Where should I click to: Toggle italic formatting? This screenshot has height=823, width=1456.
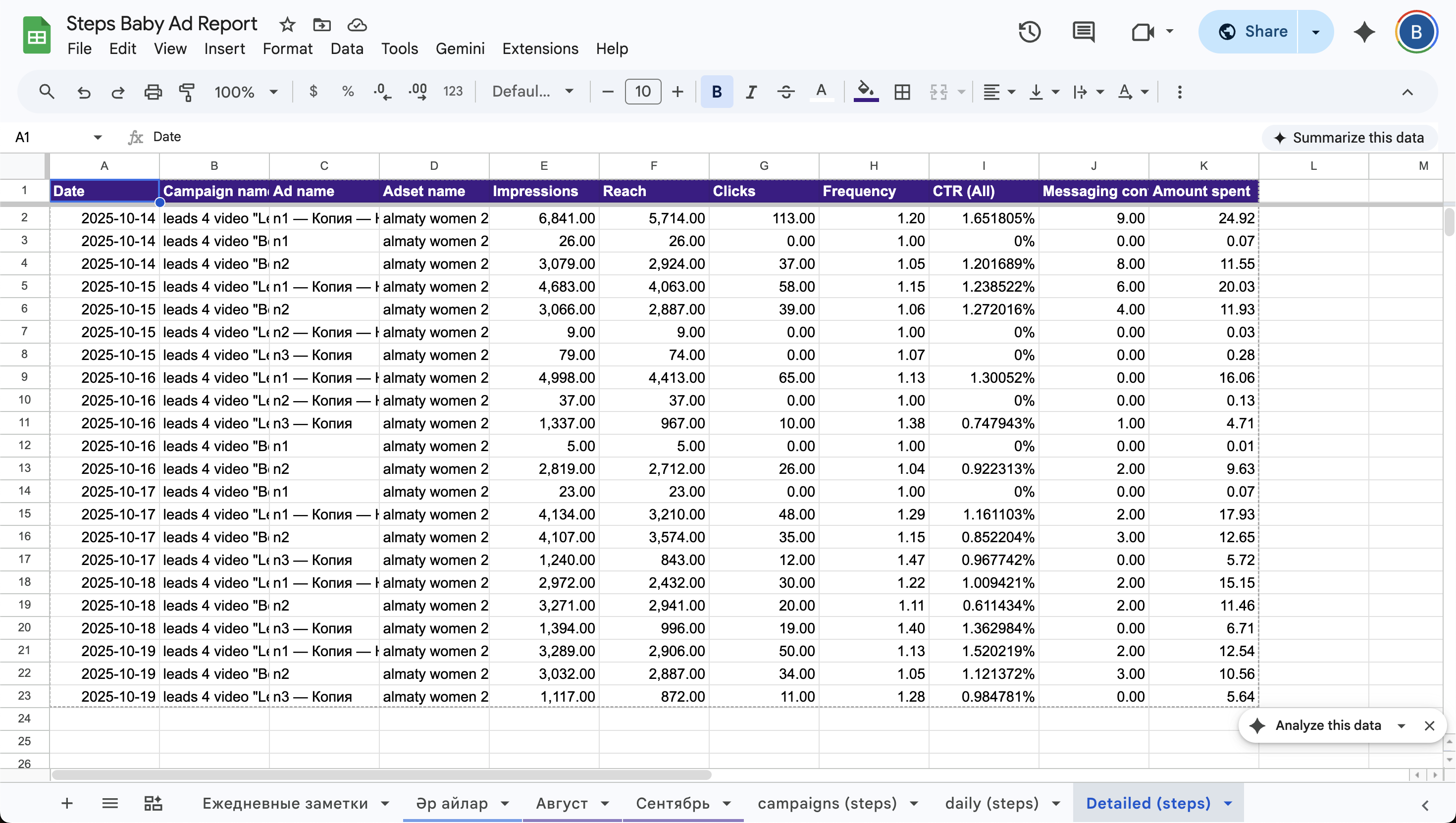(x=751, y=92)
